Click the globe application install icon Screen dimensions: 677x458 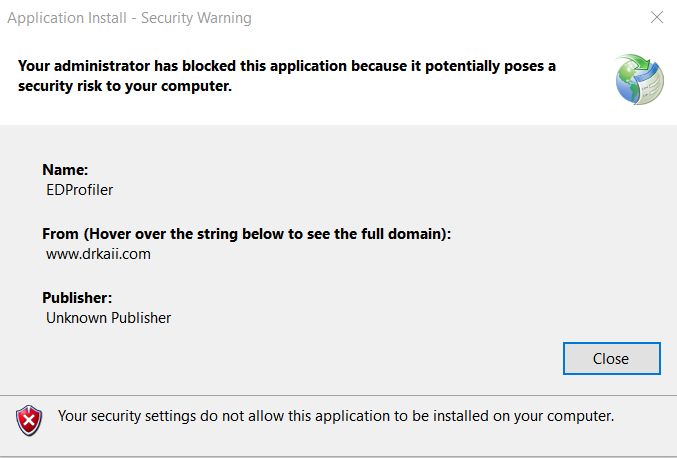(x=639, y=79)
